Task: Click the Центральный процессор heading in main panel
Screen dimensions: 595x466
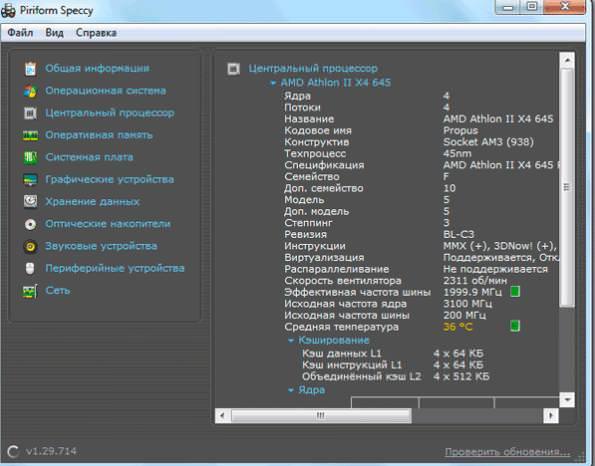Action: [313, 68]
